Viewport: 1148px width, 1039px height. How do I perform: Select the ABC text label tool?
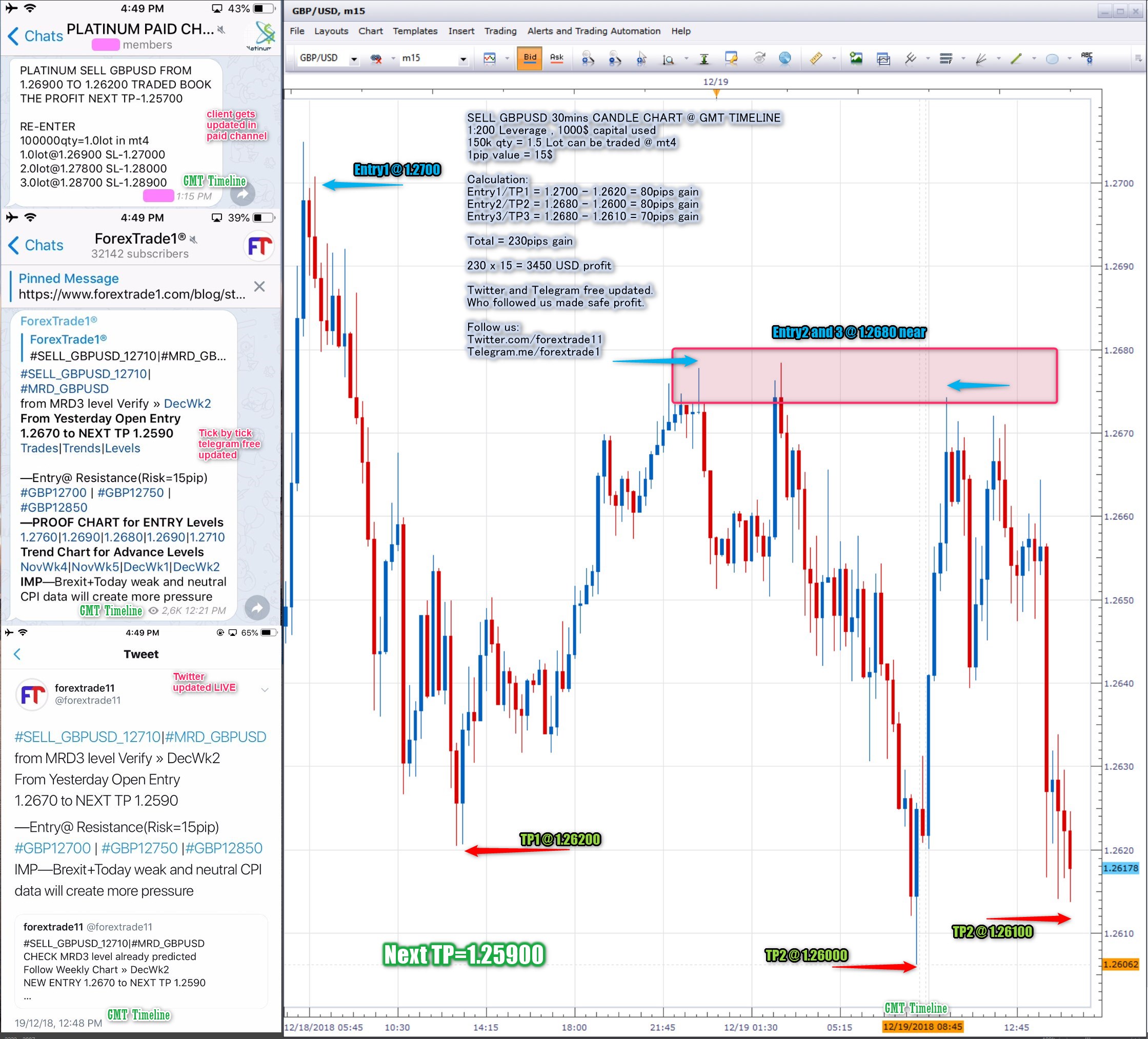(1087, 58)
